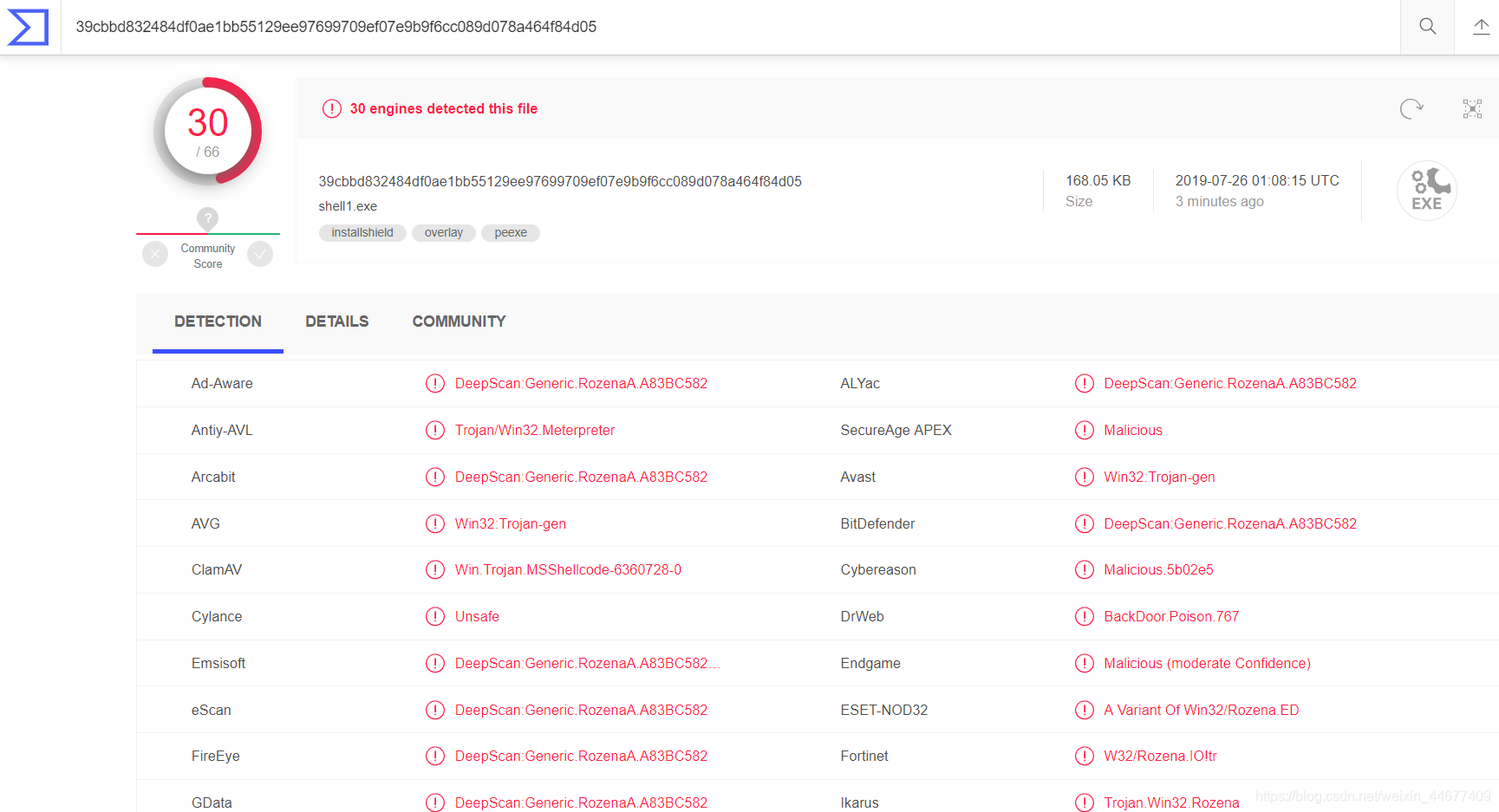Viewport: 1499px width, 812px height.
Task: Click Trojan/Win32.Meterpreter detection result
Action: (x=535, y=430)
